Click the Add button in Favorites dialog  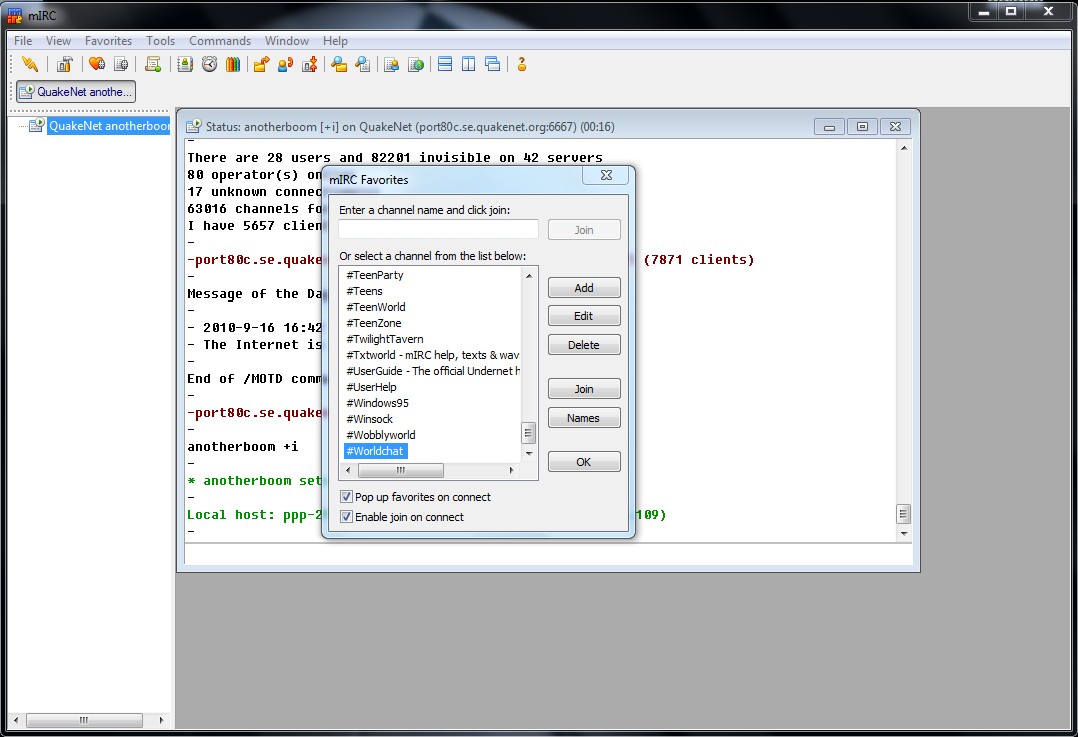click(x=584, y=287)
